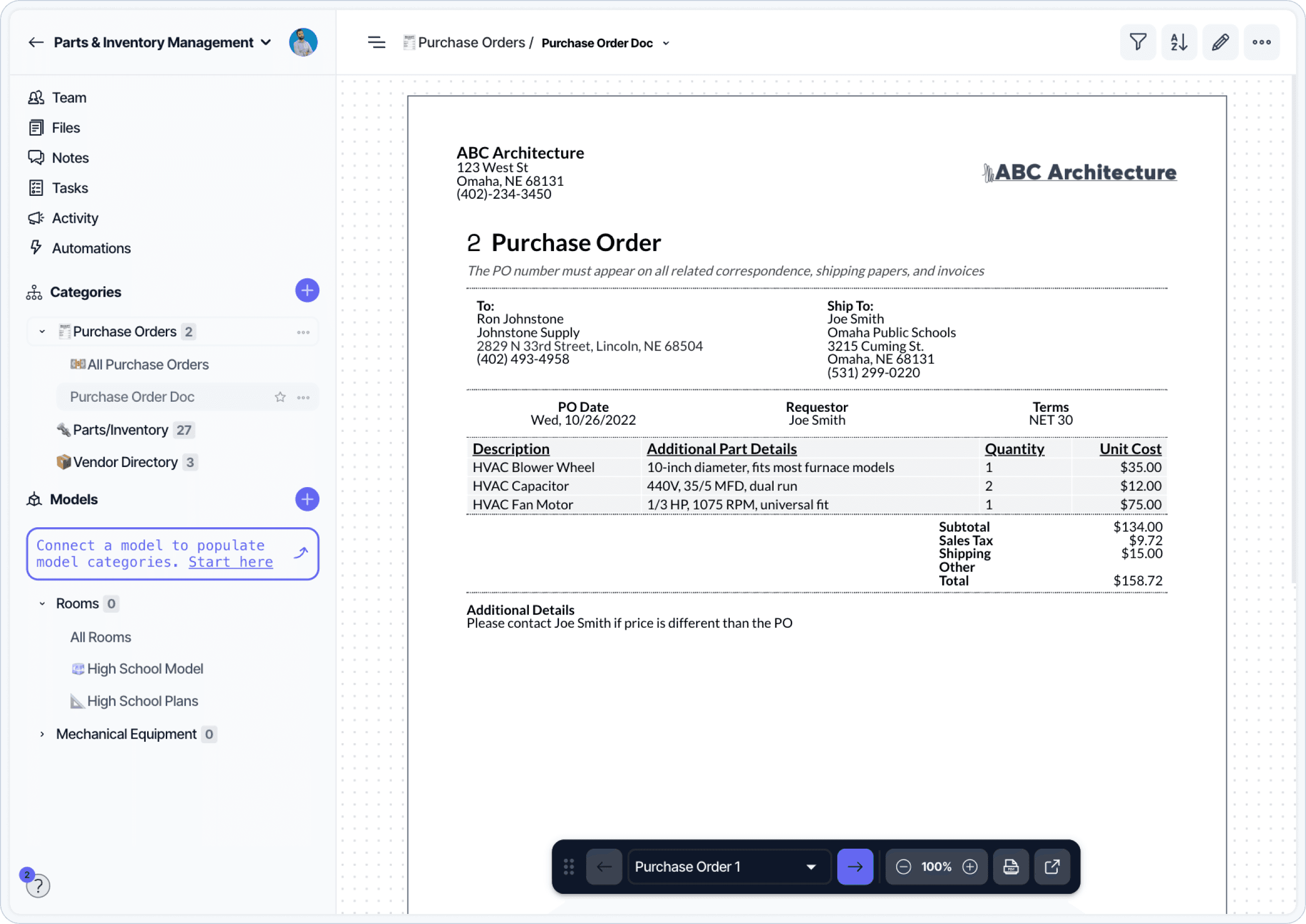
Task: Open the top-right three-dot menu
Action: (x=1261, y=42)
